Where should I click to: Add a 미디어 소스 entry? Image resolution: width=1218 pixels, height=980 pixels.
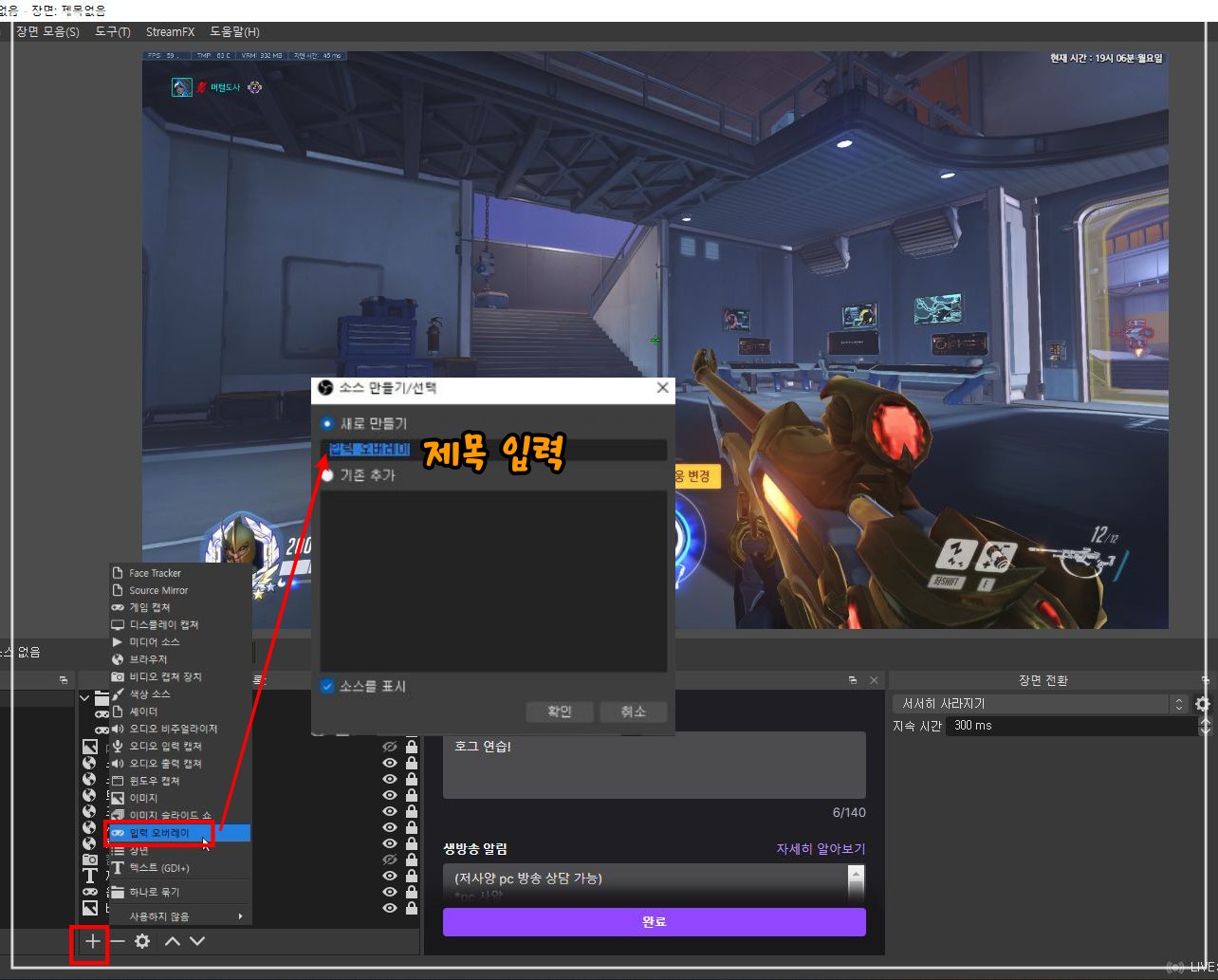click(180, 642)
